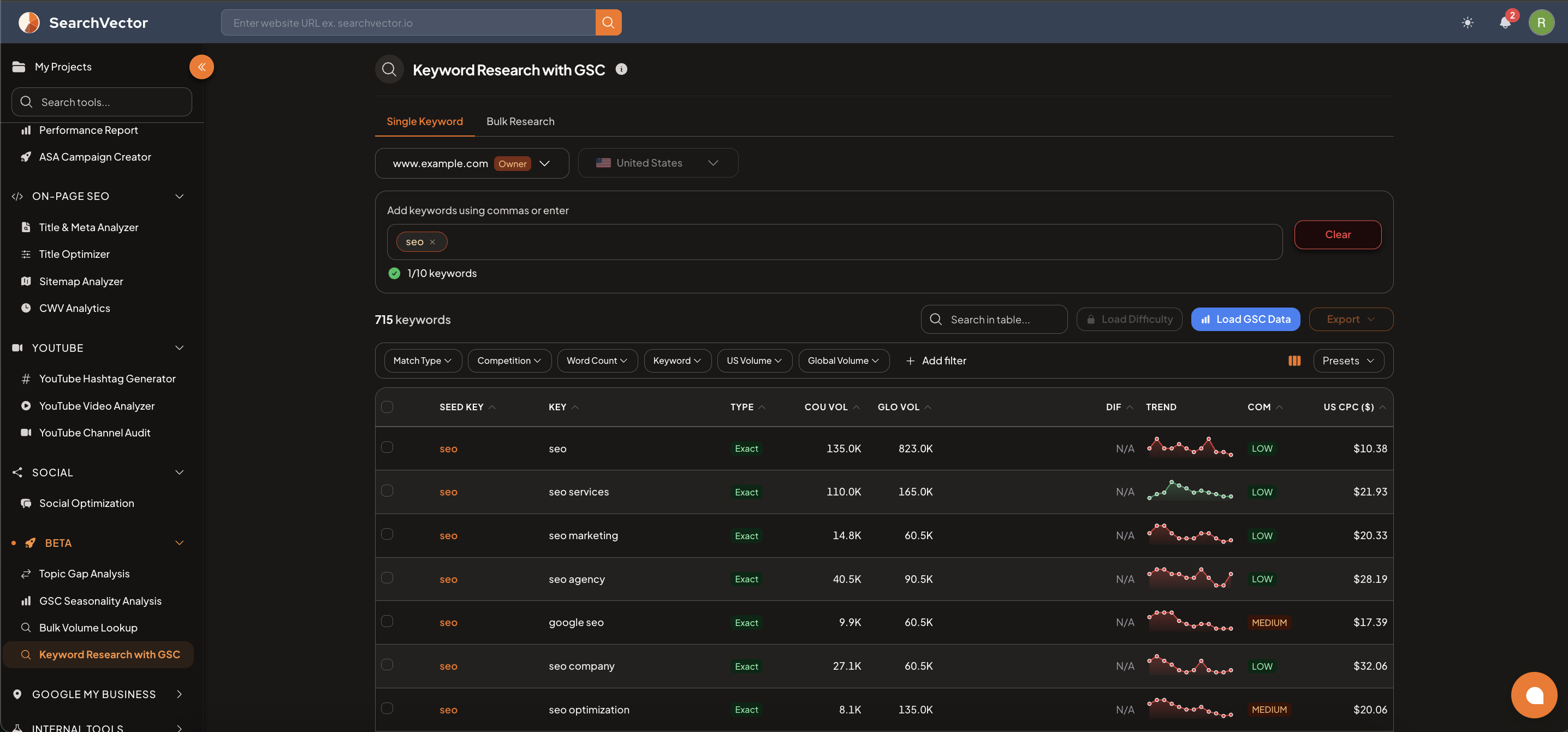The image size is (1568, 732).
Task: Open the Global Volume filter
Action: (x=843, y=361)
